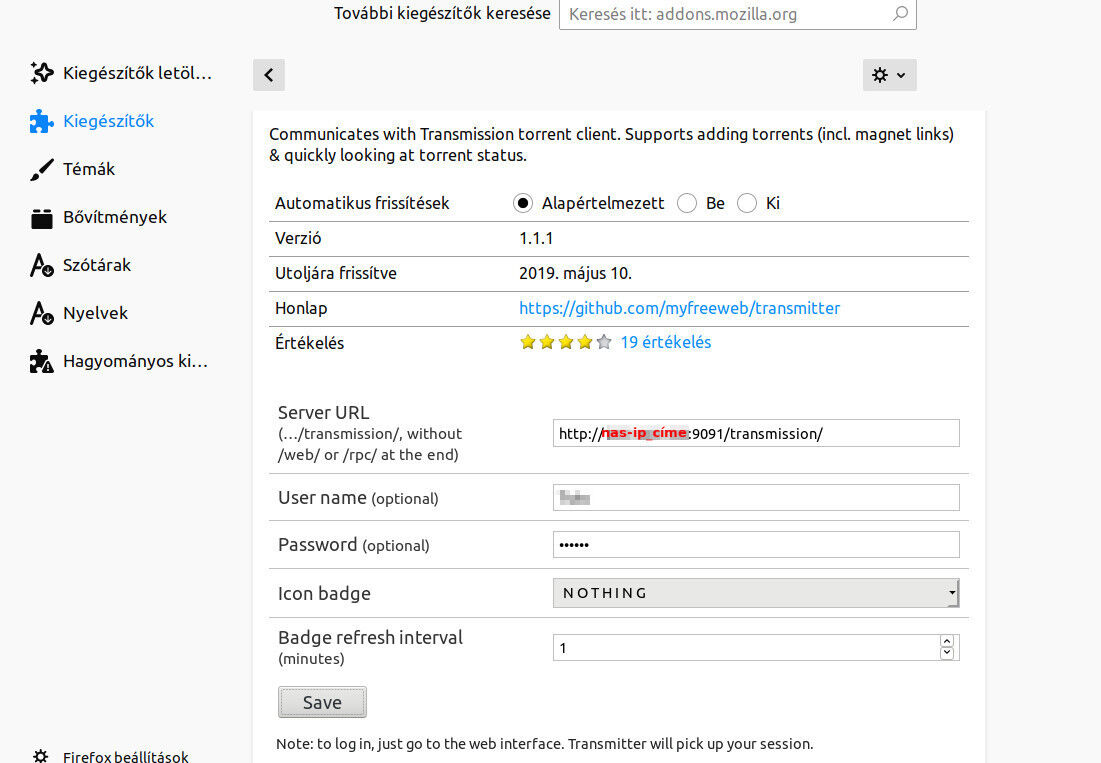The height and width of the screenshot is (763, 1101).
Task: Go back using the left chevron button
Action: point(269,75)
